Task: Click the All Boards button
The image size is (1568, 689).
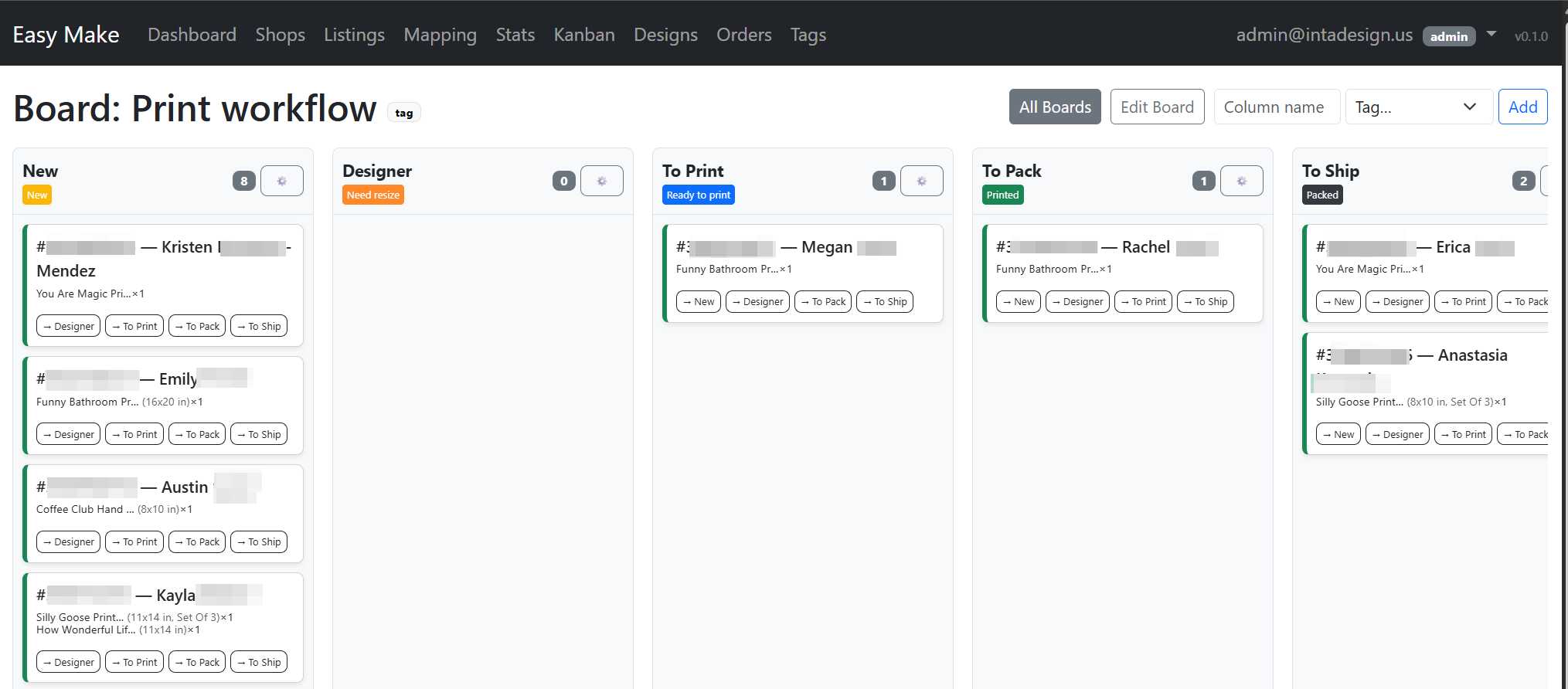Action: (1054, 107)
